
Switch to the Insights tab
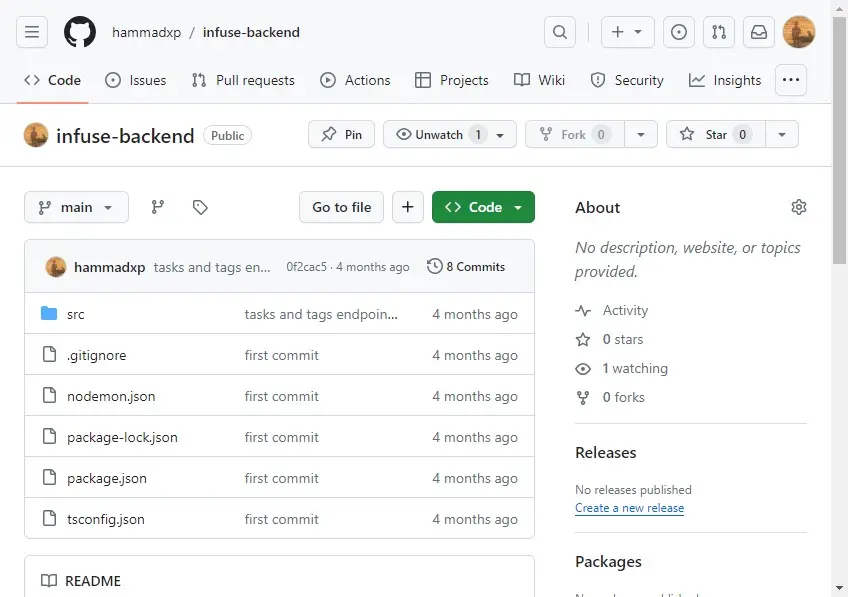[725, 80]
